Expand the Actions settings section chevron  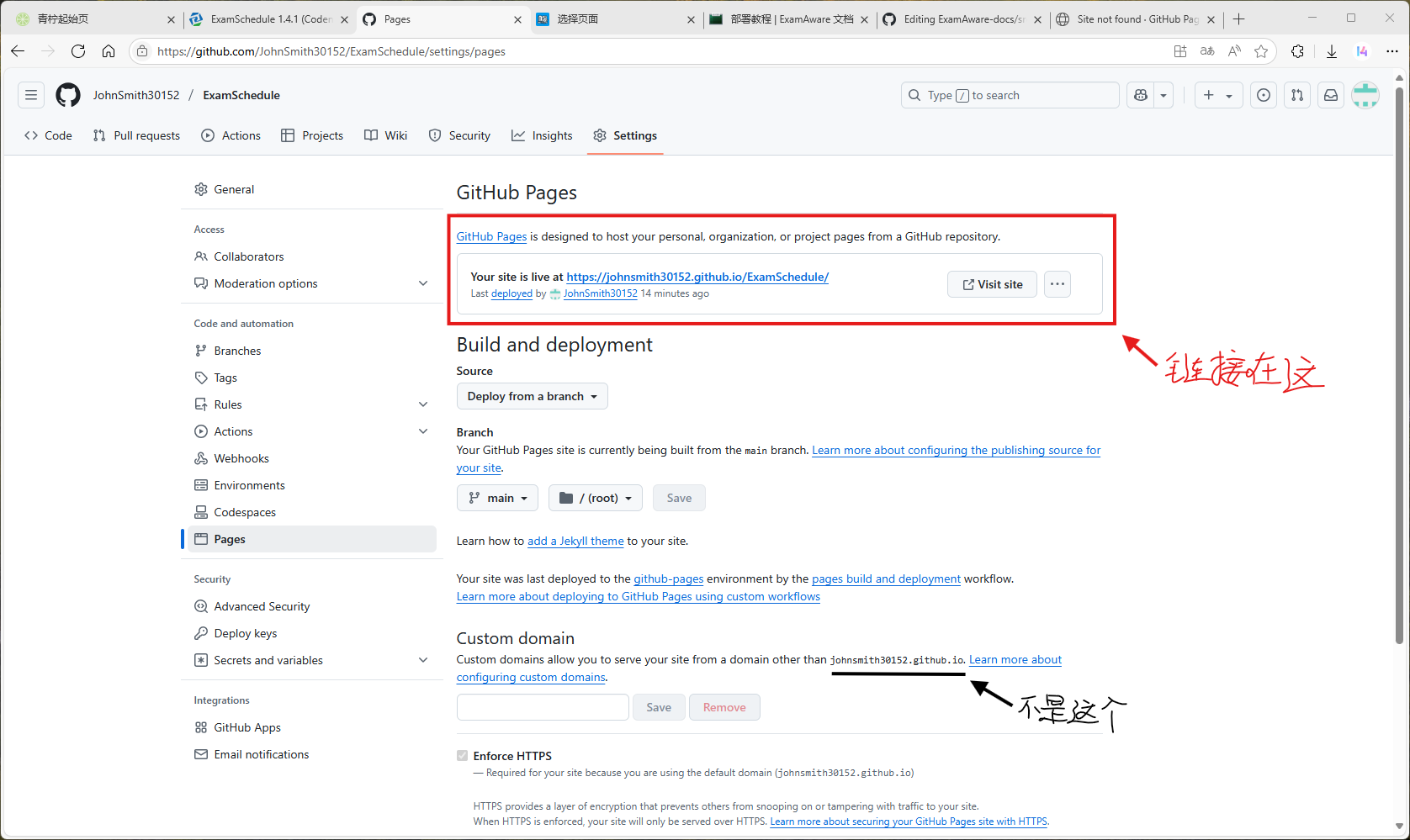[423, 431]
